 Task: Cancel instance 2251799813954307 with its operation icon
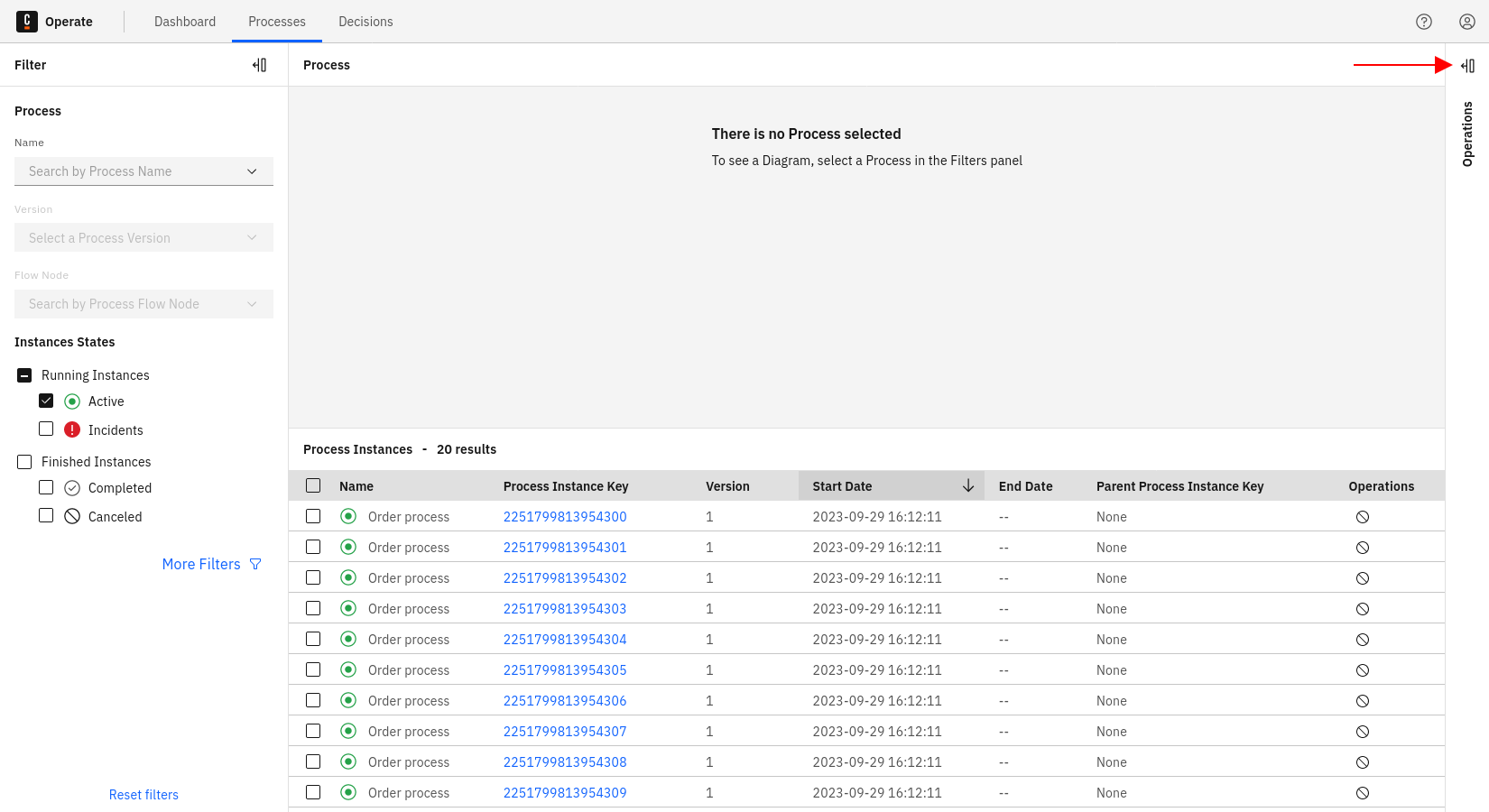point(1363,732)
